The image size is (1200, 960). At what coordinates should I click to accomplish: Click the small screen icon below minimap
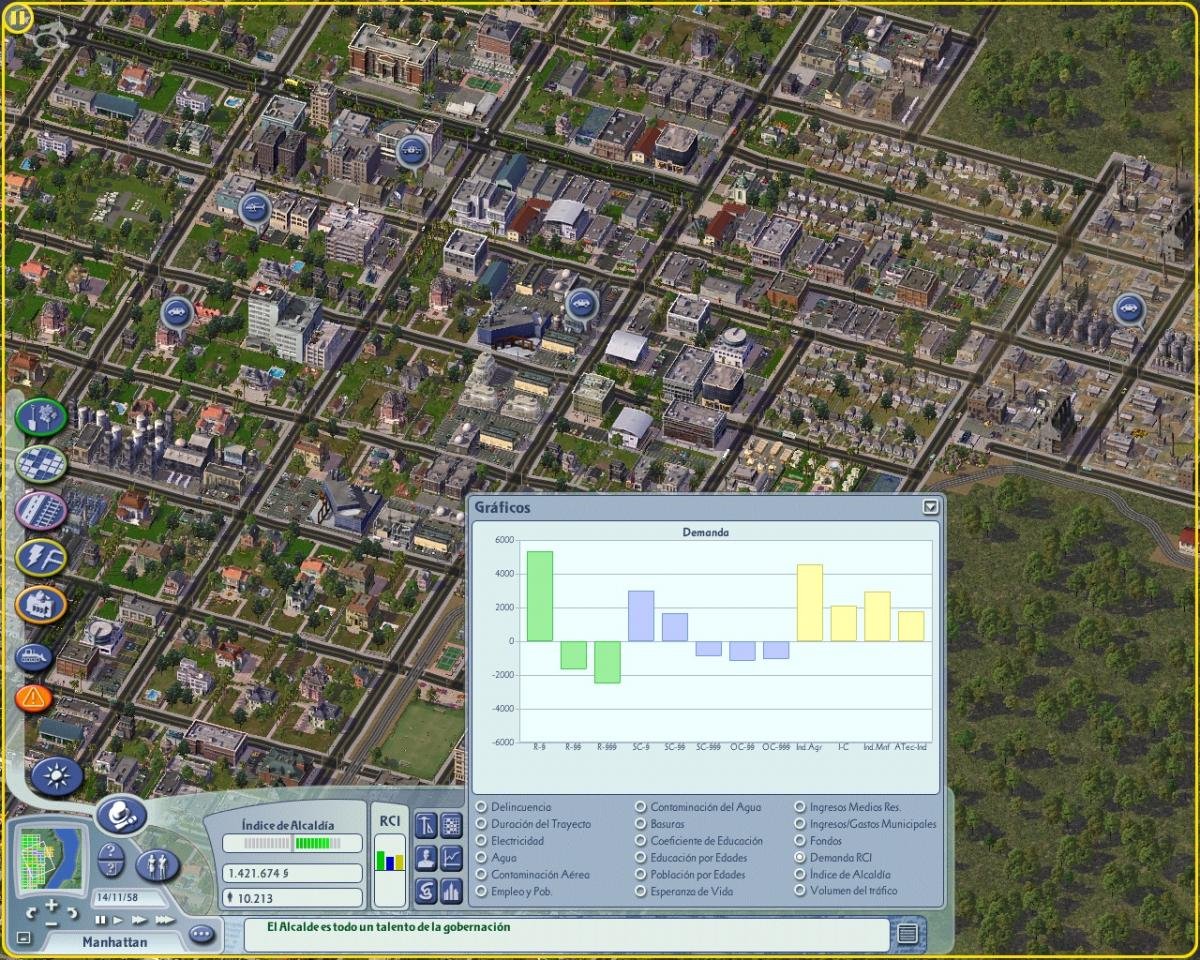pos(24,939)
